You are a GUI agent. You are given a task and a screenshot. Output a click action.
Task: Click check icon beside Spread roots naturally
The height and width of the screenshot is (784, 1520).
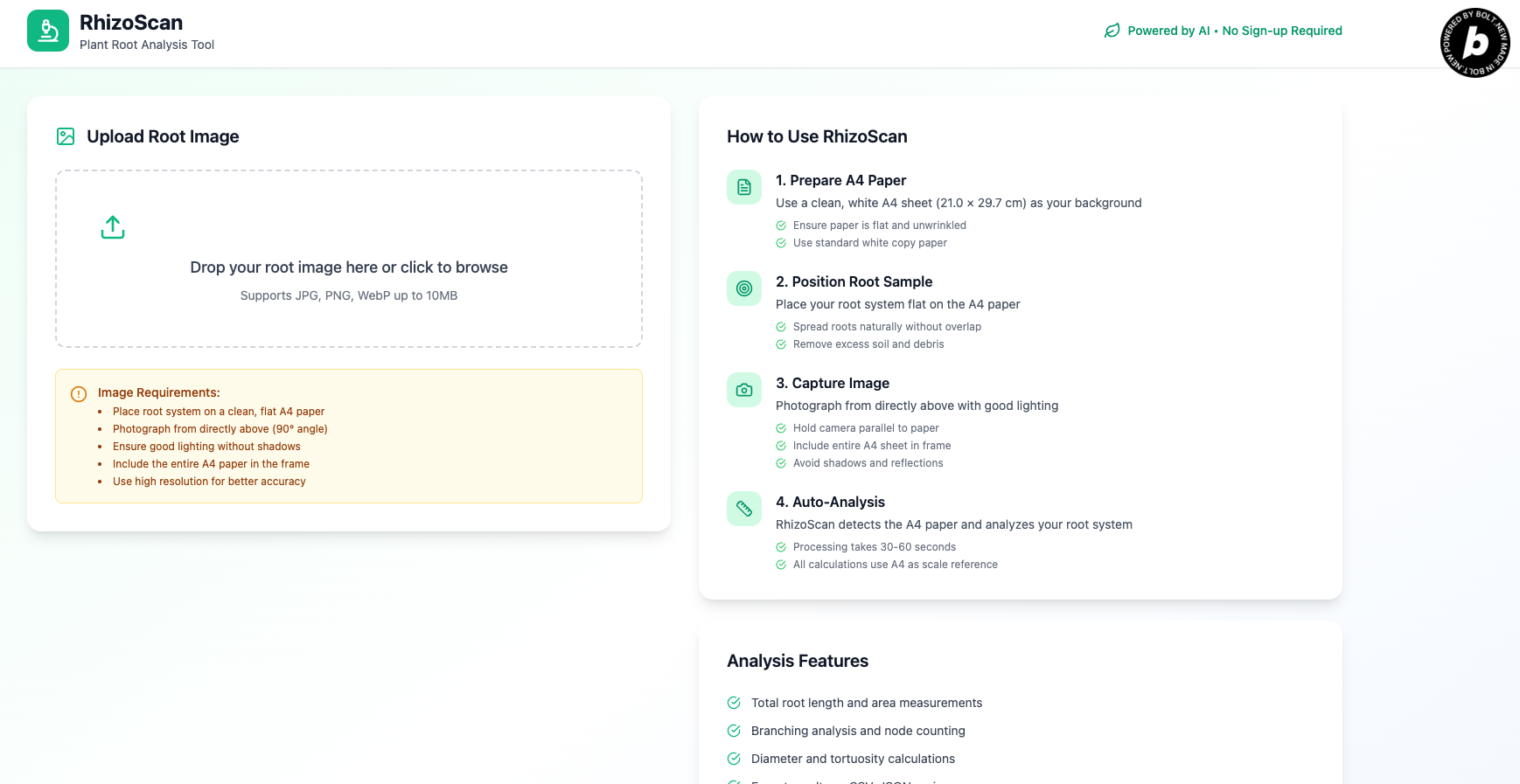pyautogui.click(x=781, y=327)
